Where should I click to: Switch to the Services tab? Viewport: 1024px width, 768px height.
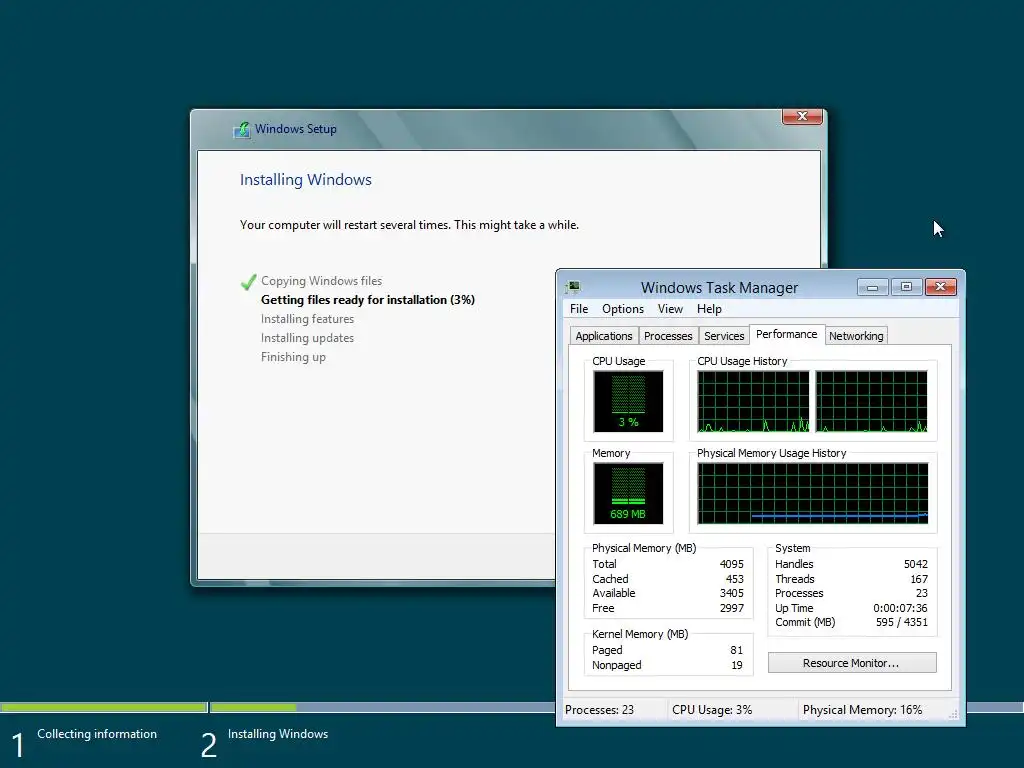pos(724,336)
